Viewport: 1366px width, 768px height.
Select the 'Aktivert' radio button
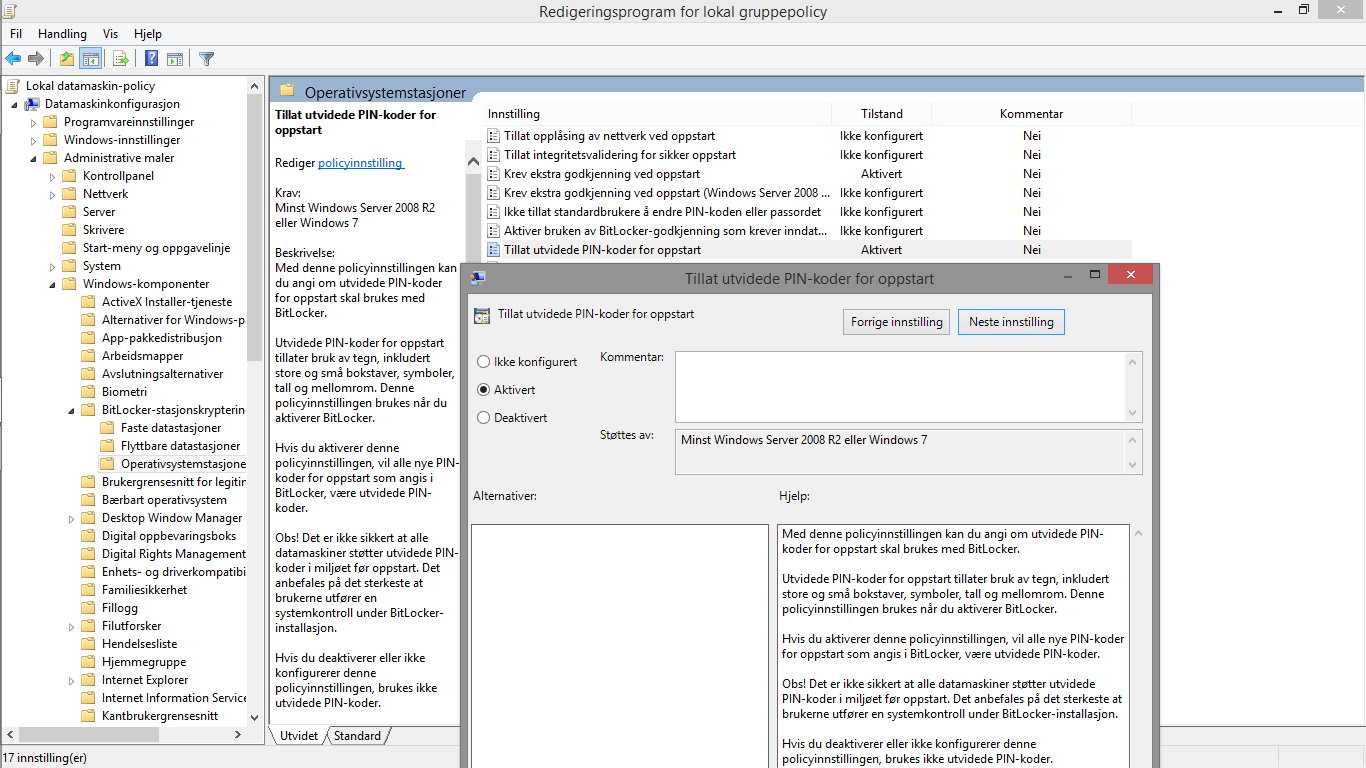click(484, 390)
